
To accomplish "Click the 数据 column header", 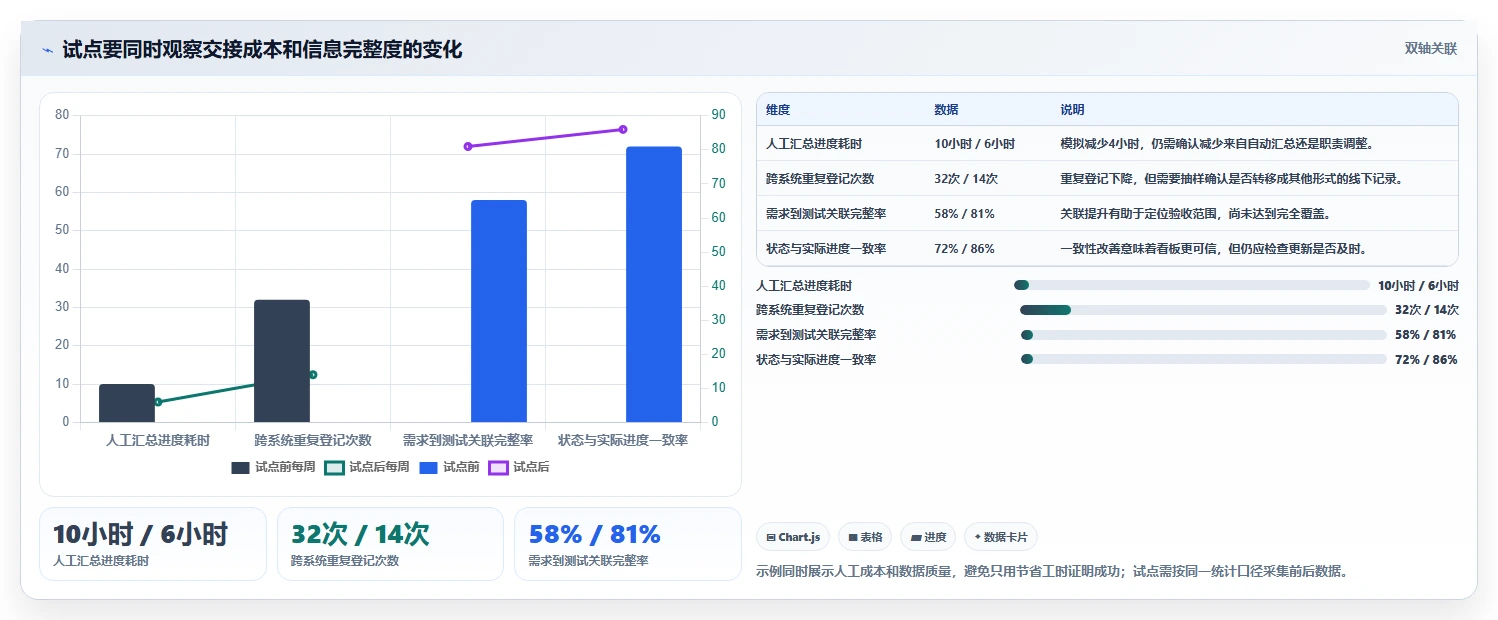I will (946, 110).
